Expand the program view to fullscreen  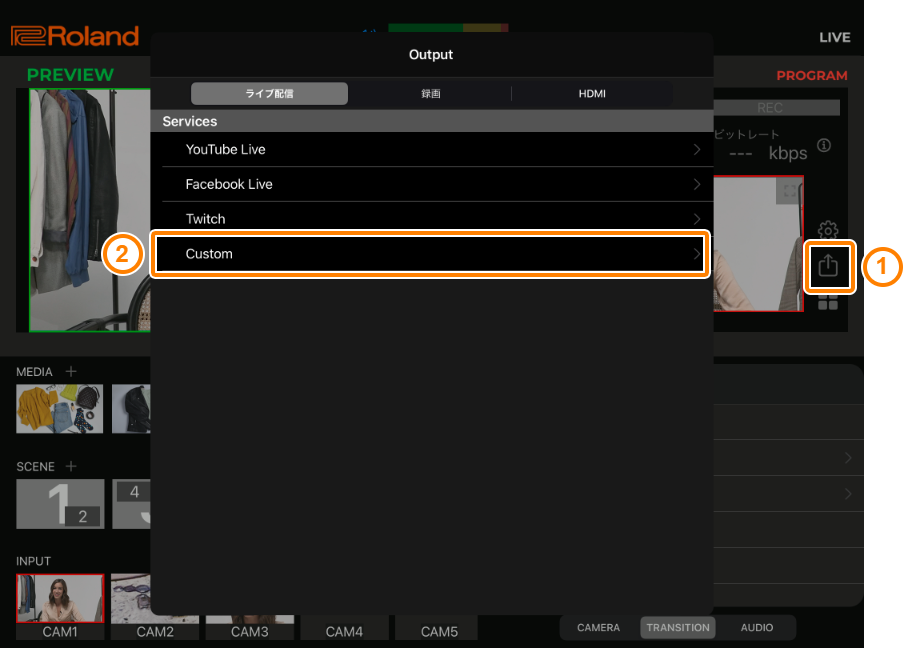[789, 190]
